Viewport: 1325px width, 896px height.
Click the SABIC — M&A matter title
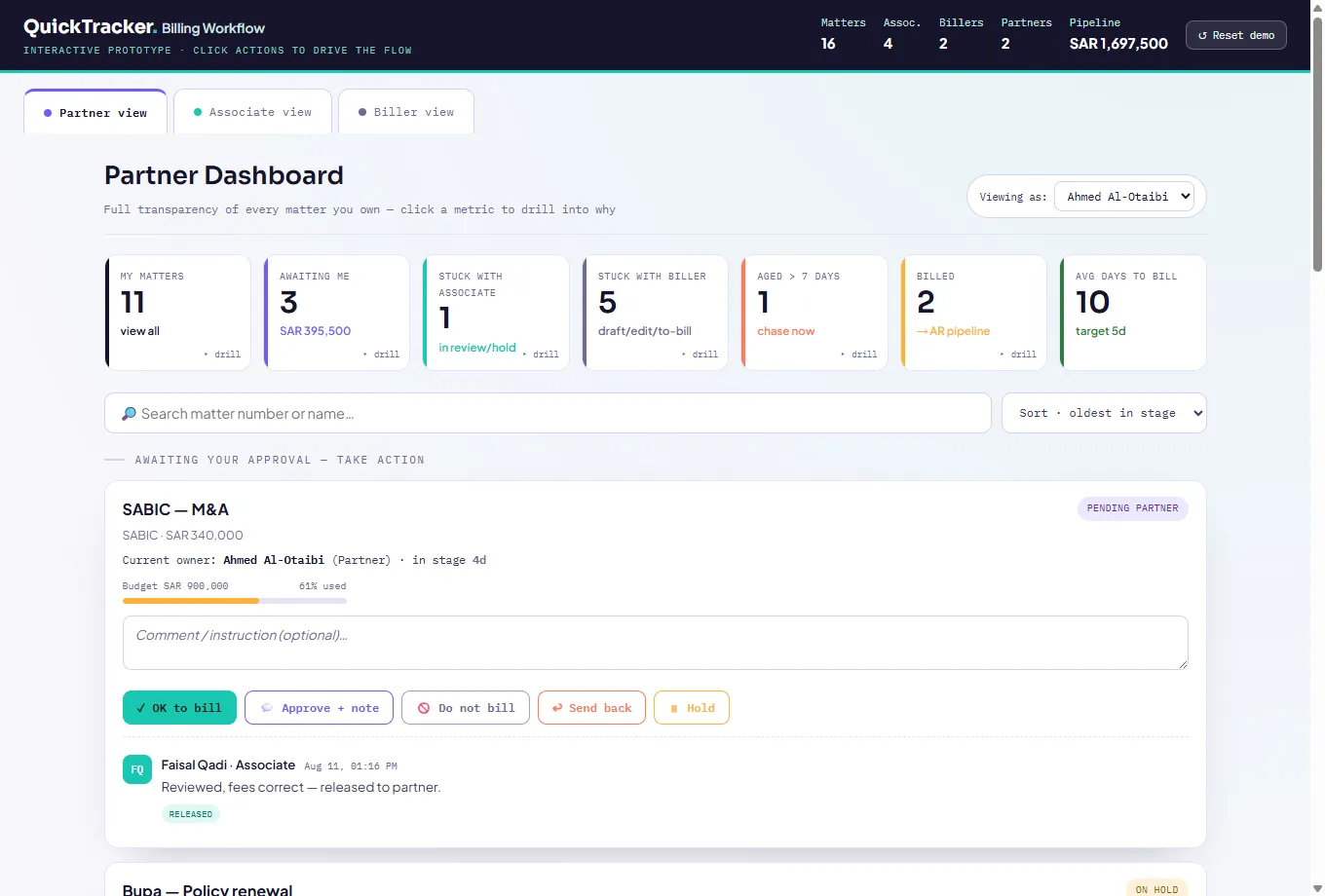tap(175, 509)
